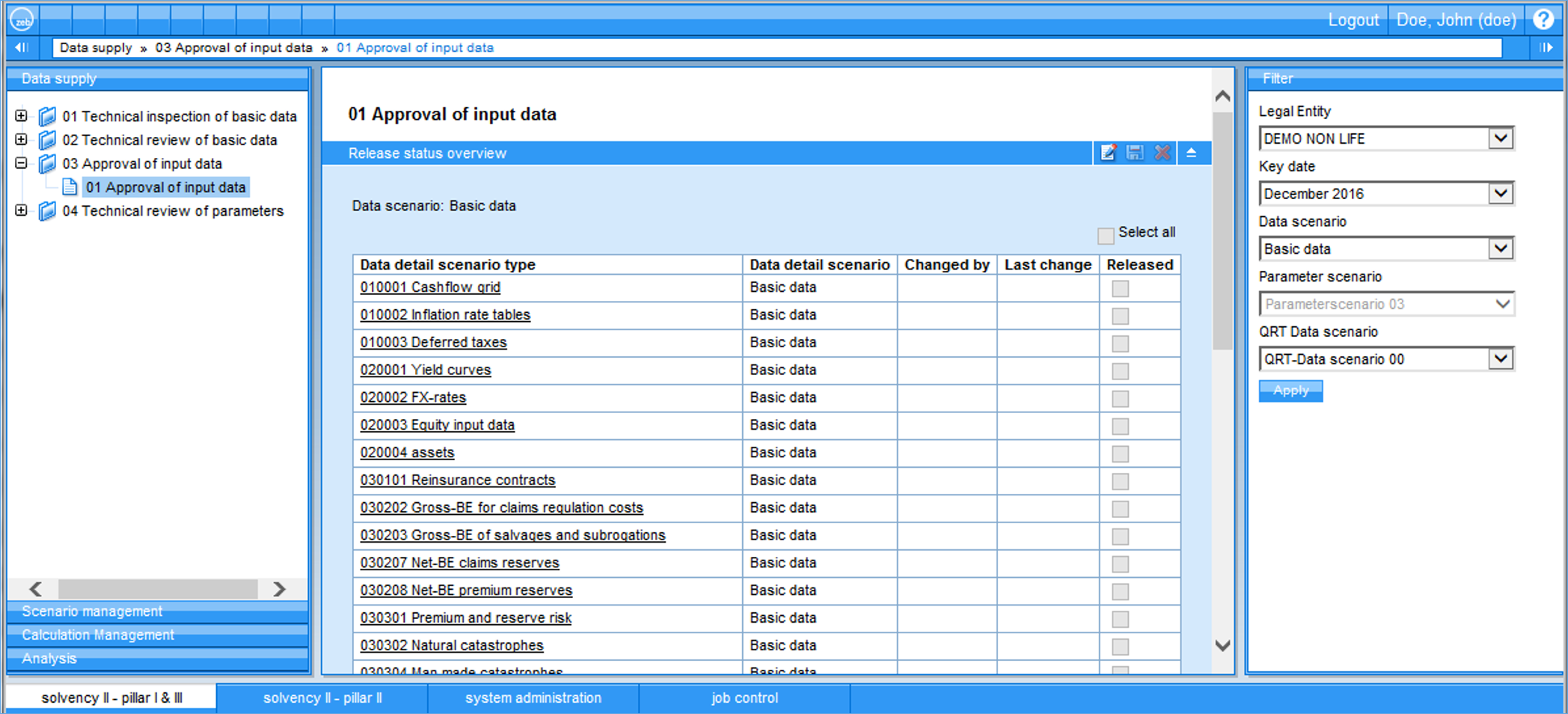Check Released box for Cashflow grid
Screen dimensions: 1568x714
tap(1120, 289)
